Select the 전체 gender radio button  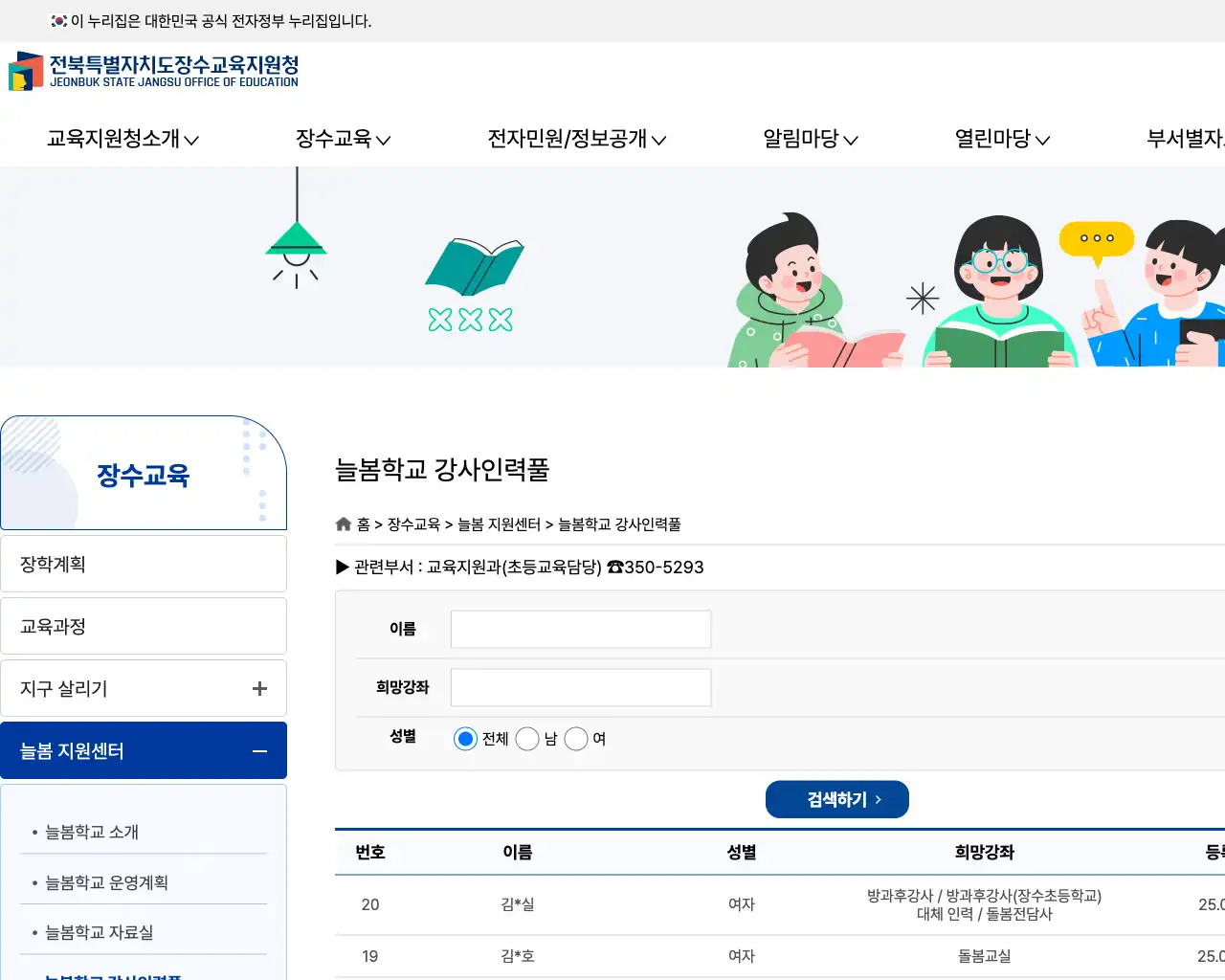[x=465, y=738]
